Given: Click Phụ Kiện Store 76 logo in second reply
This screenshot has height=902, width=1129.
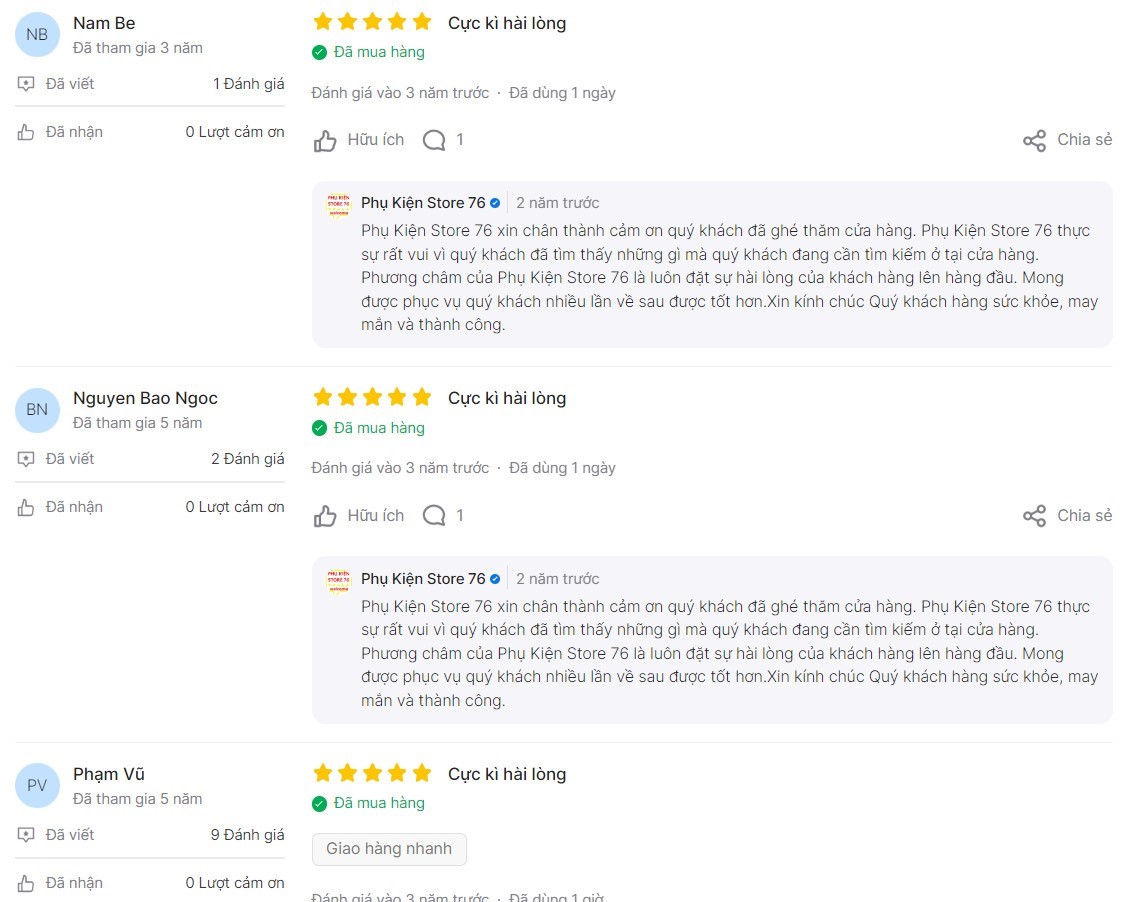Looking at the screenshot, I should (x=338, y=581).
